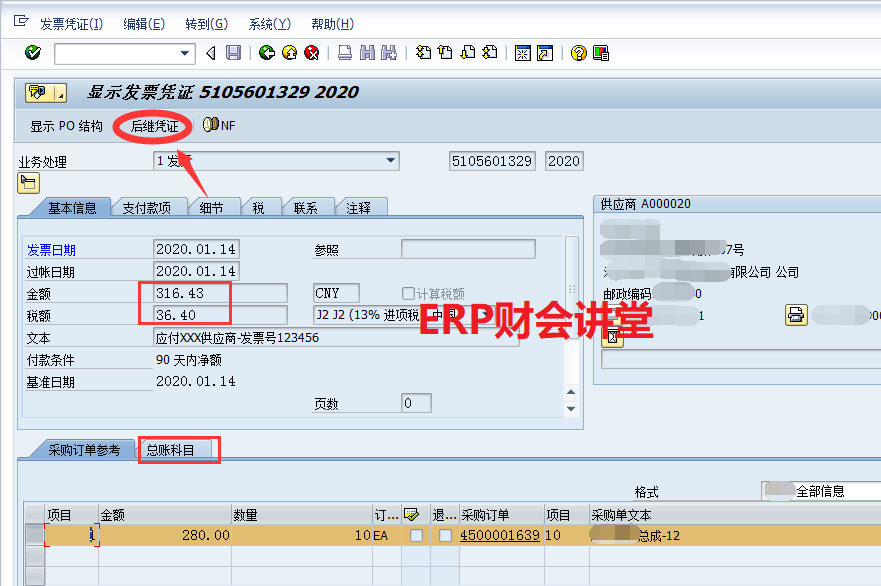Viewport: 881px width, 586px height.
Task: Click the NF coins button
Action: (x=219, y=125)
